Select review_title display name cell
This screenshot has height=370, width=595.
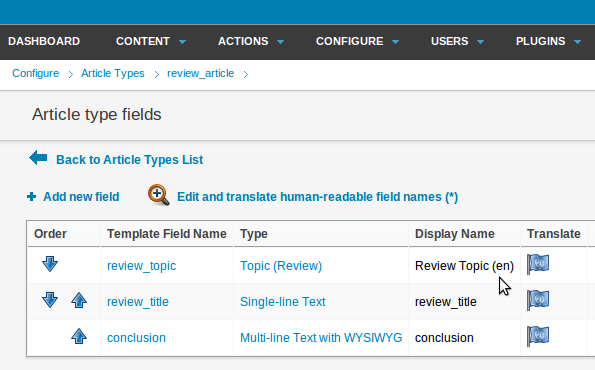click(x=445, y=302)
